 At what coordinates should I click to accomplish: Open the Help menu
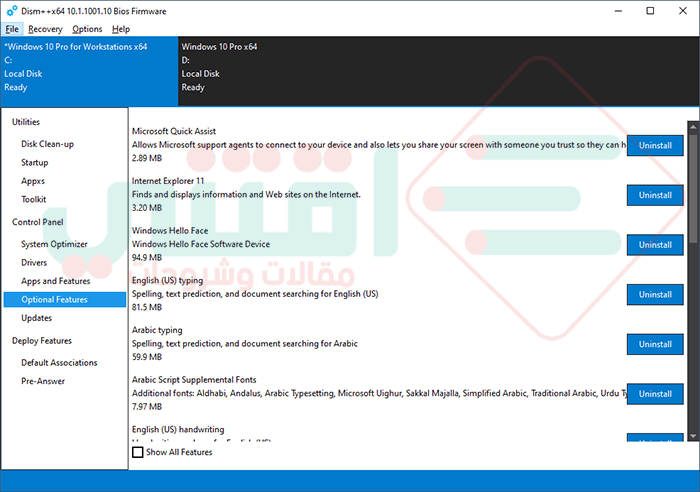[121, 29]
